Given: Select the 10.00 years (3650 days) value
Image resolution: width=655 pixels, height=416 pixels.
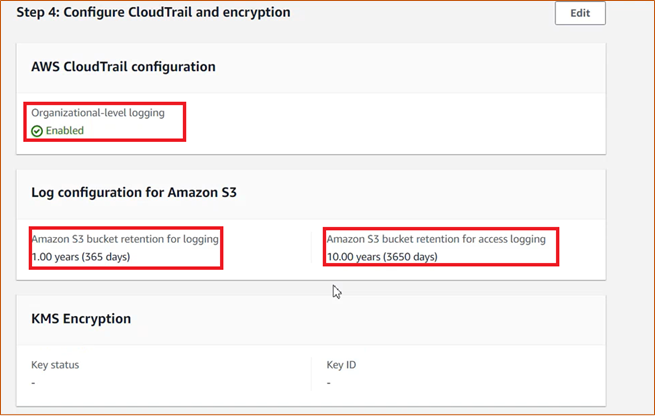Looking at the screenshot, I should [382, 256].
